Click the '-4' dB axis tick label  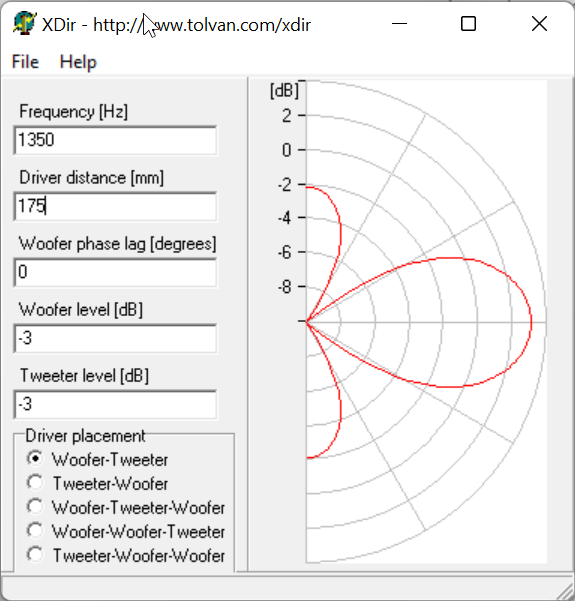[285, 218]
